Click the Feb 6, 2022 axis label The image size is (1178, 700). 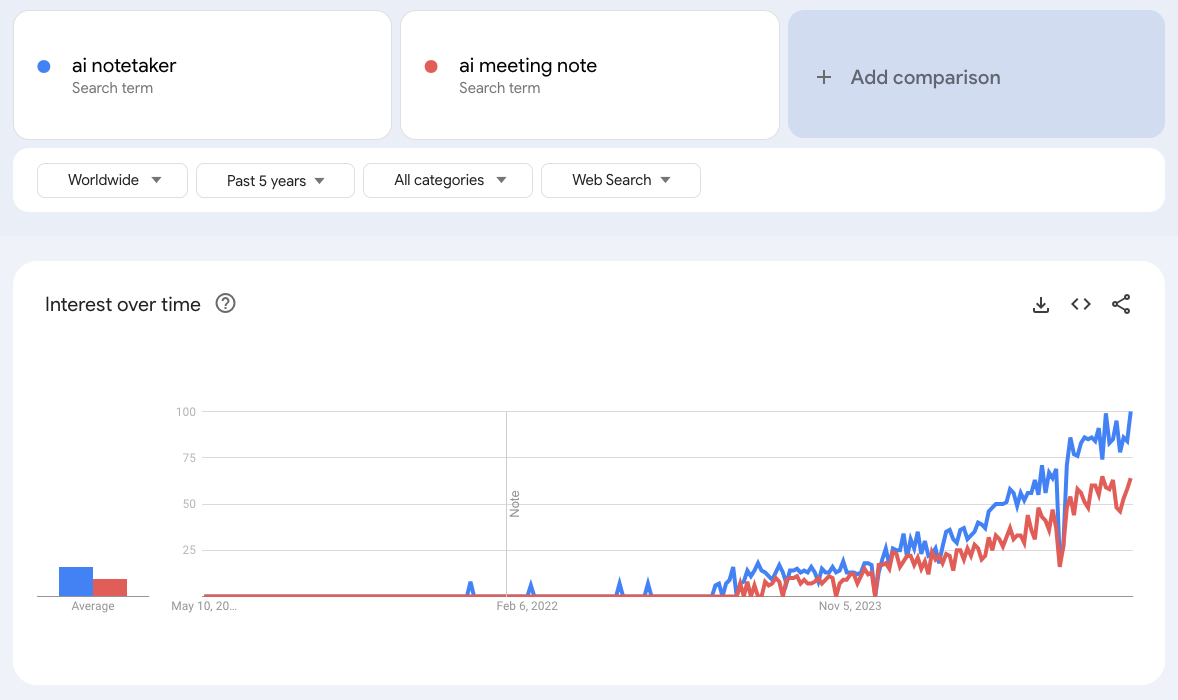tap(527, 606)
